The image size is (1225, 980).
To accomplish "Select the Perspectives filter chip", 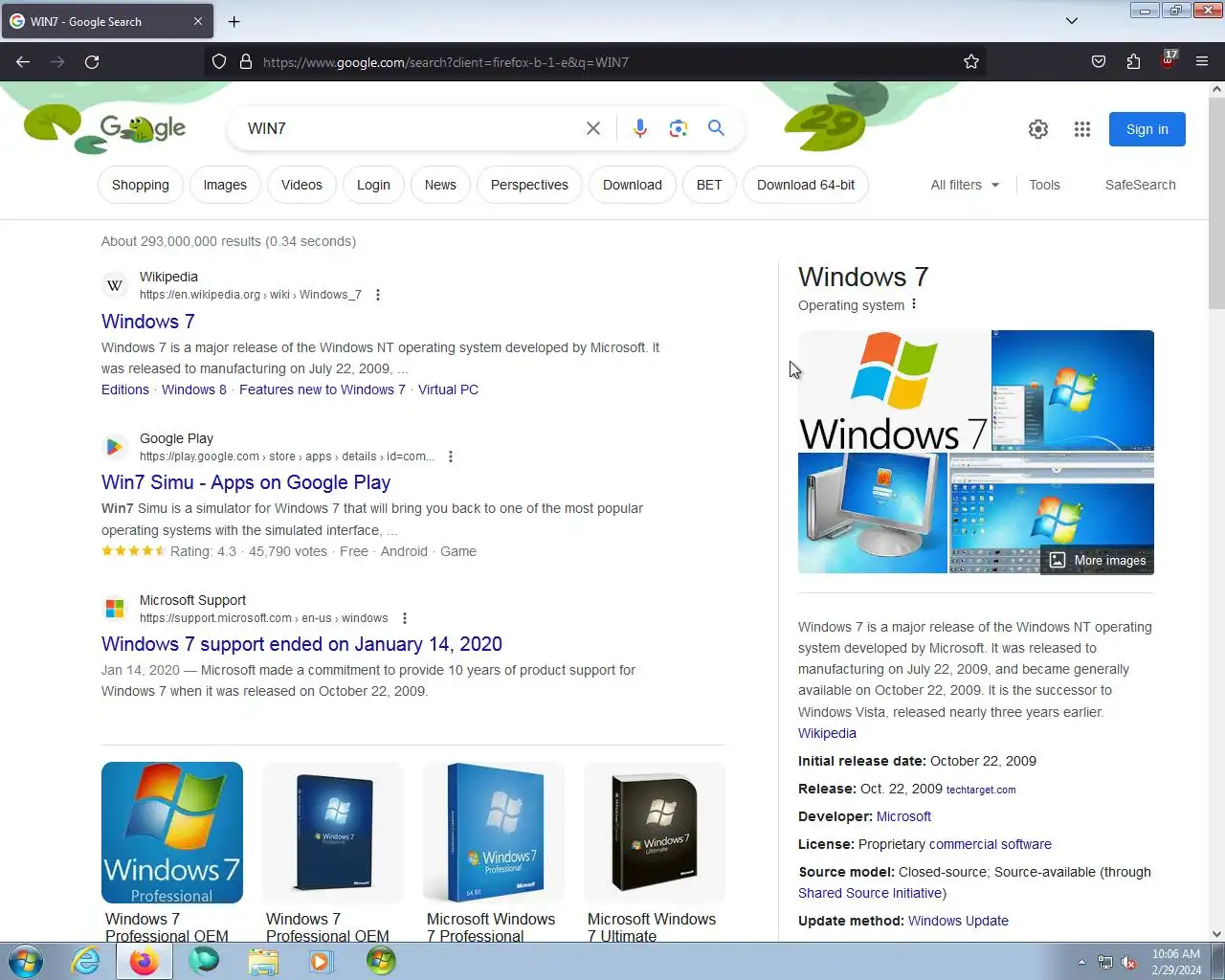I will tap(529, 185).
